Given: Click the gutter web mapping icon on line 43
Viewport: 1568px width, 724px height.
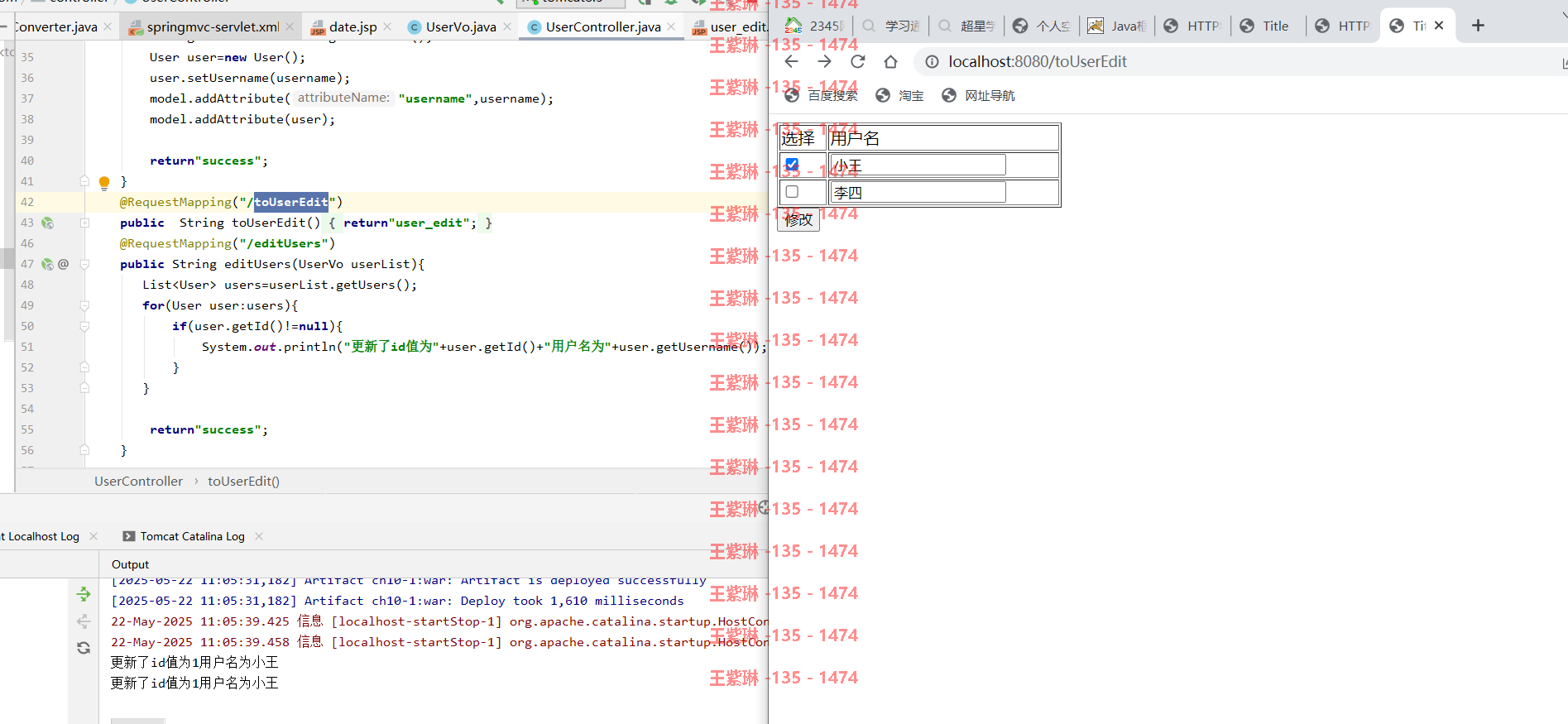Looking at the screenshot, I should pyautogui.click(x=47, y=223).
